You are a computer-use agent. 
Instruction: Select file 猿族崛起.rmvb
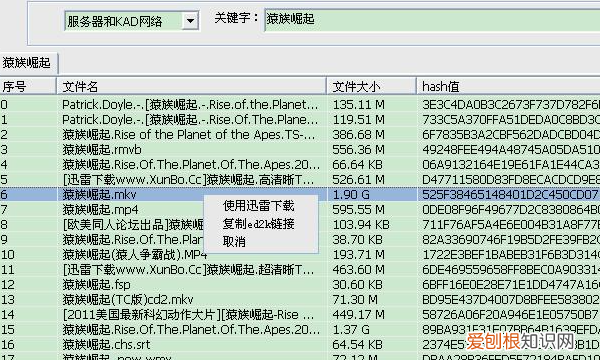(x=102, y=150)
